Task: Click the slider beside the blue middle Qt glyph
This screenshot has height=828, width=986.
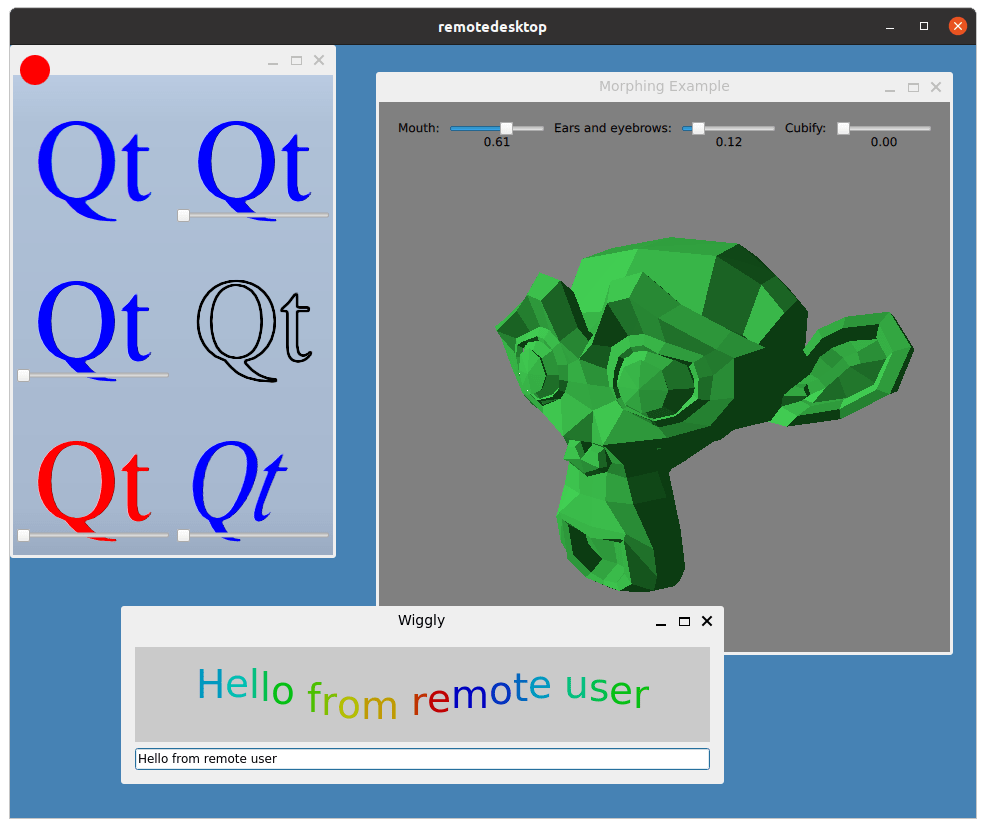Action: (x=22, y=375)
